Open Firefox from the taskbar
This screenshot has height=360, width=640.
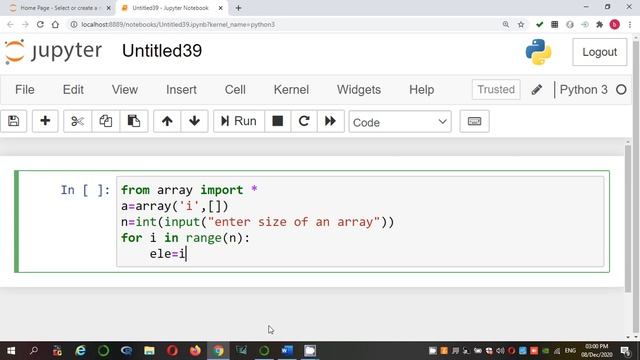(195, 351)
